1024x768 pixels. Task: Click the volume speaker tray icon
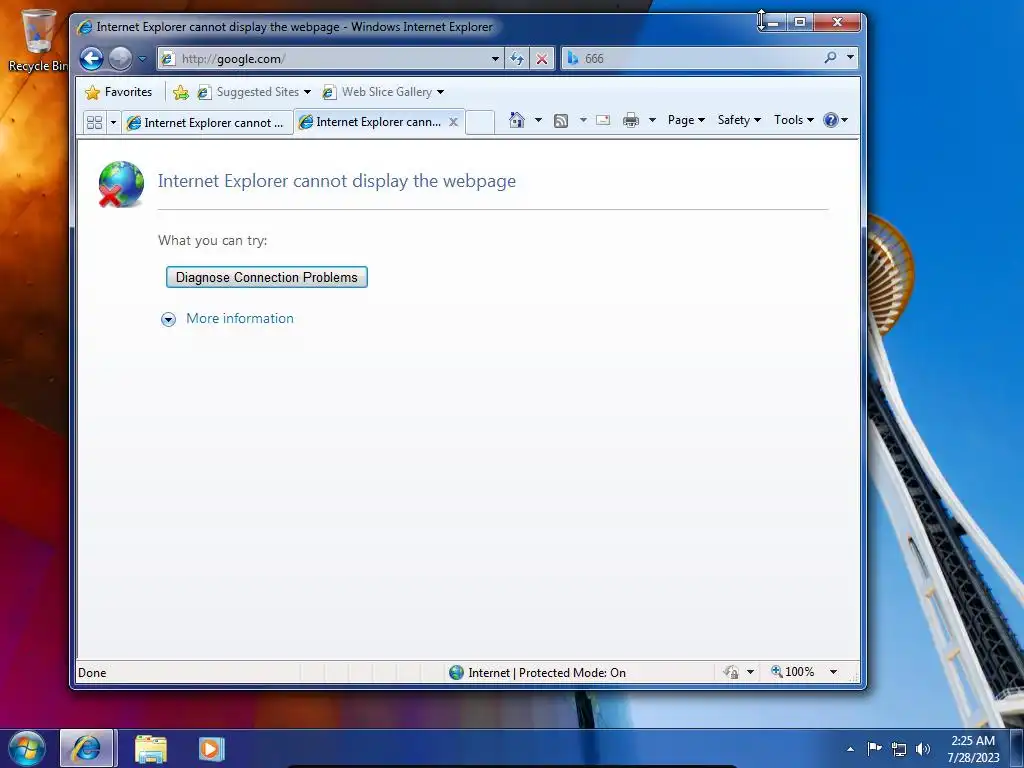[923, 749]
